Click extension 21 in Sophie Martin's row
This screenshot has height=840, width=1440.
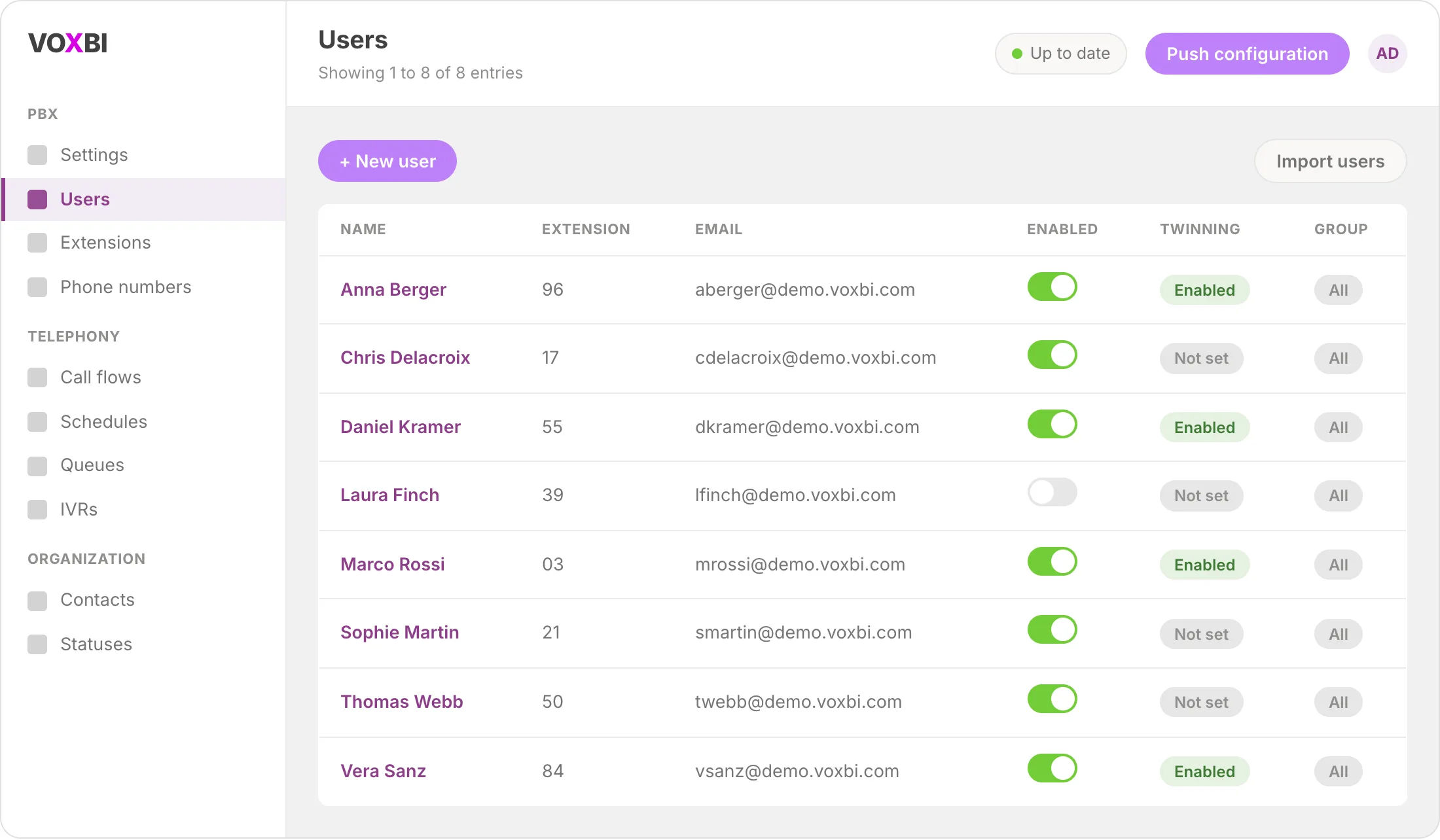pyautogui.click(x=551, y=633)
